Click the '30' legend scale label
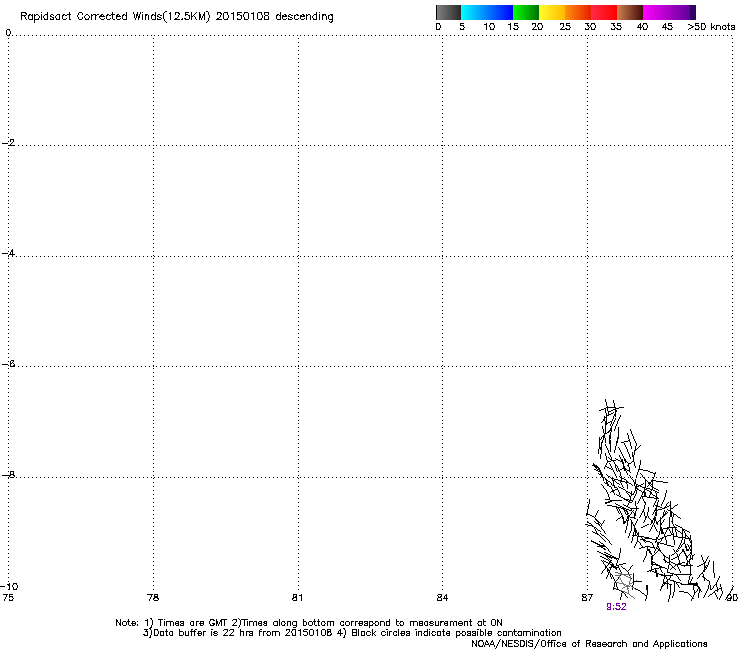Image resolution: width=740 pixels, height=650 pixels. coord(590,27)
